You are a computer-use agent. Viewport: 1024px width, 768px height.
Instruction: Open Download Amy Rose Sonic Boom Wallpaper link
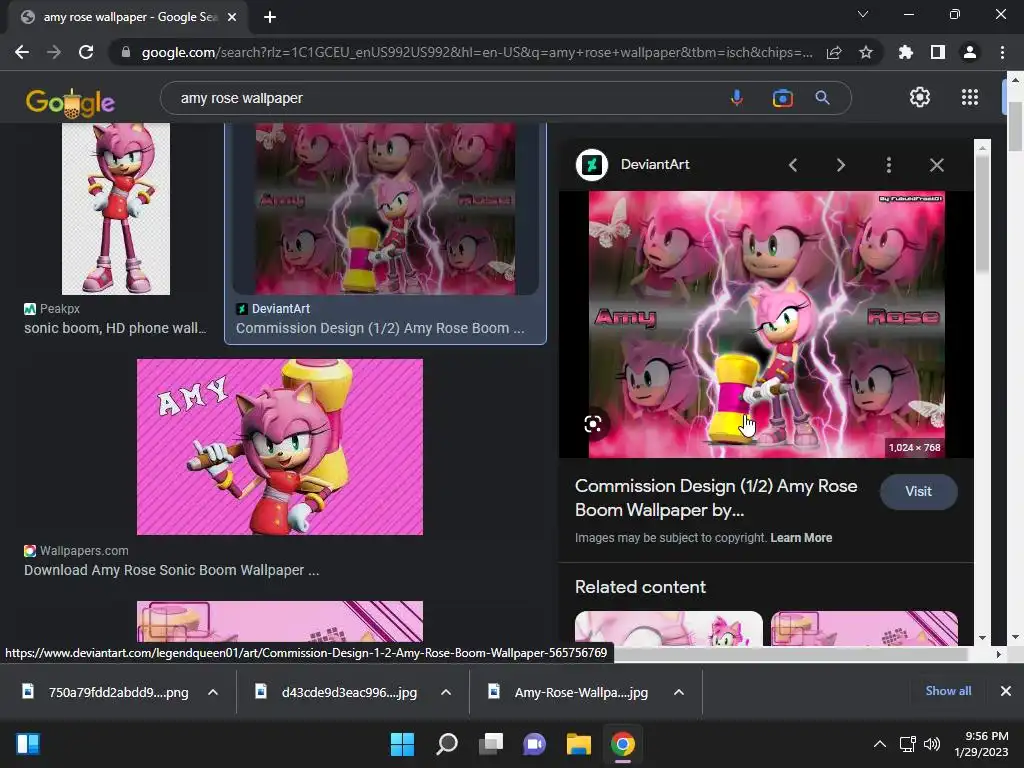172,570
